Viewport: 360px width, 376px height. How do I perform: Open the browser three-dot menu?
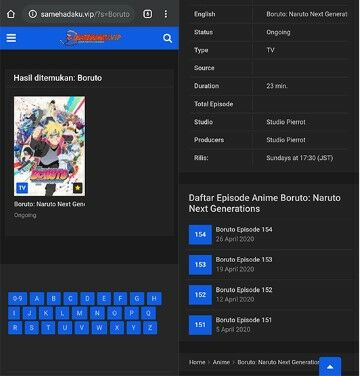point(166,14)
